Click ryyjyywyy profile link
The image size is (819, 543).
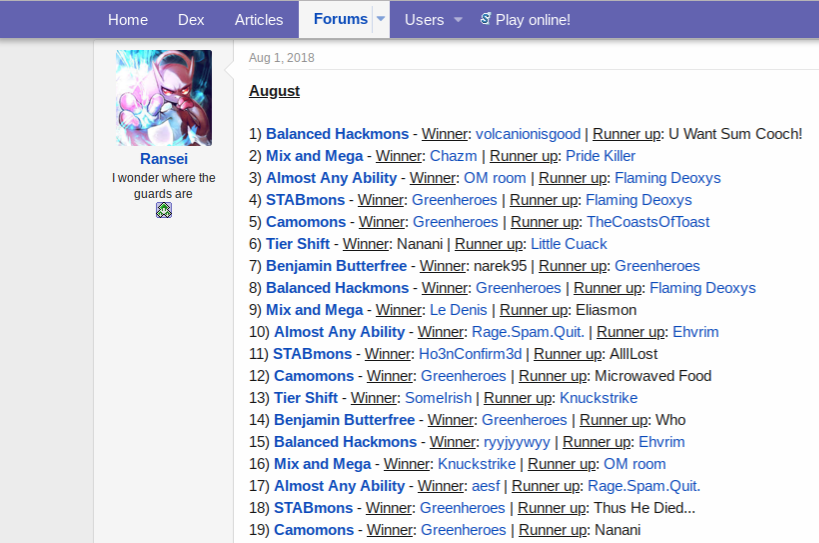(x=517, y=442)
